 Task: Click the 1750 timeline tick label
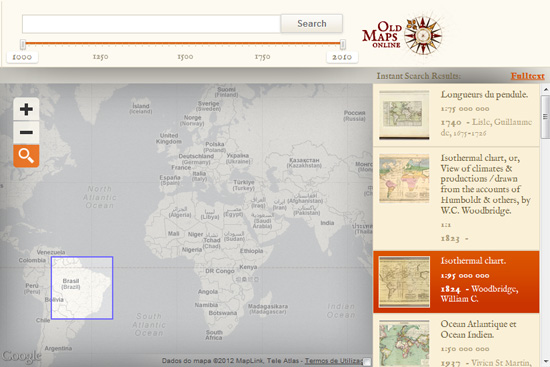click(262, 56)
